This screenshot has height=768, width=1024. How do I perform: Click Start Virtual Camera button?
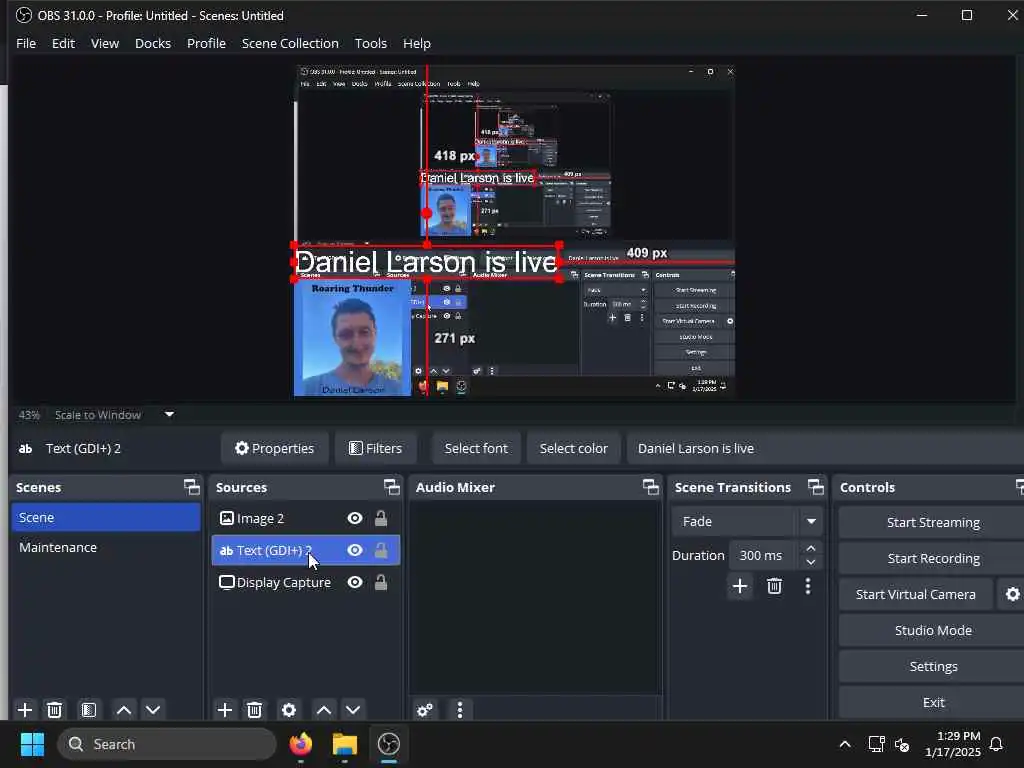[x=916, y=594]
